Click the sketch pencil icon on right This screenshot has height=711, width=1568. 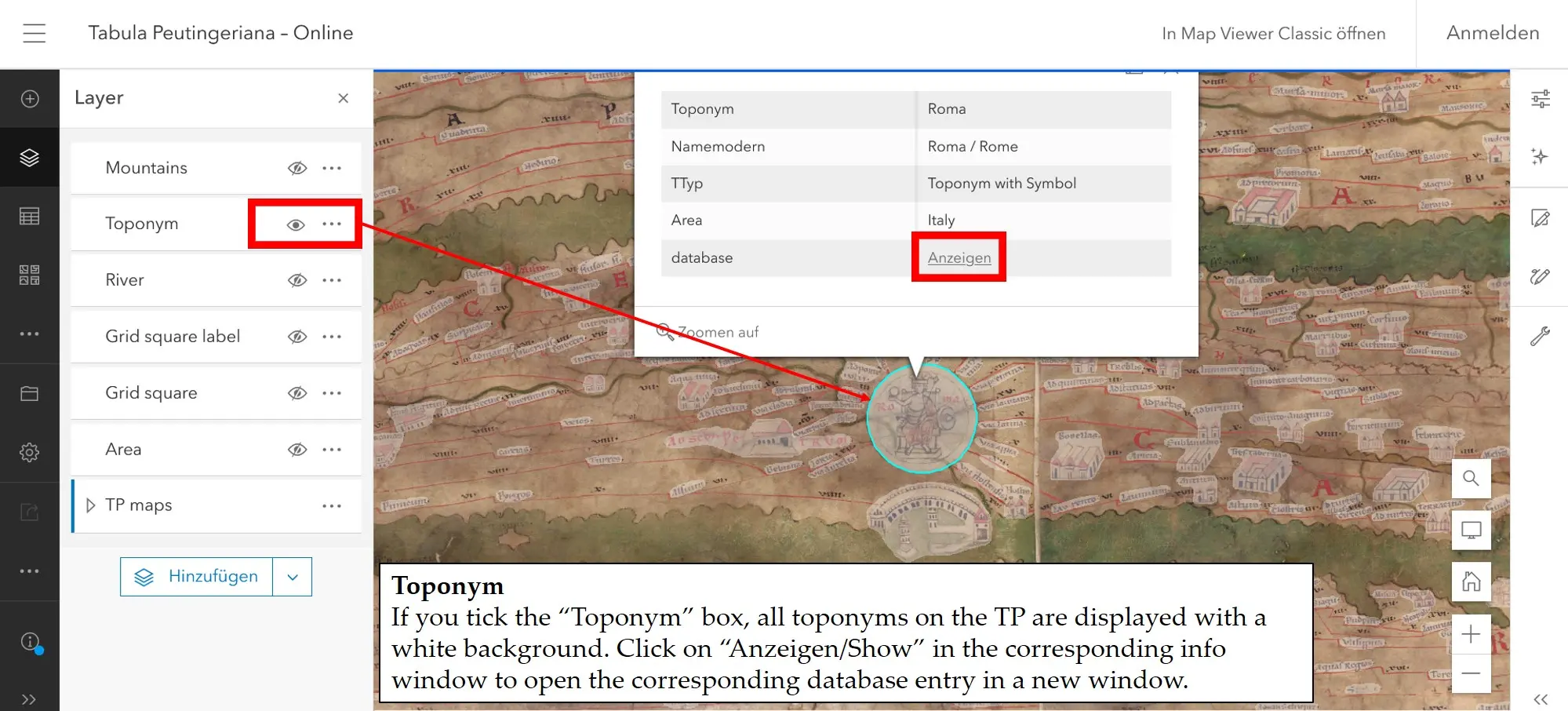click(x=1541, y=276)
